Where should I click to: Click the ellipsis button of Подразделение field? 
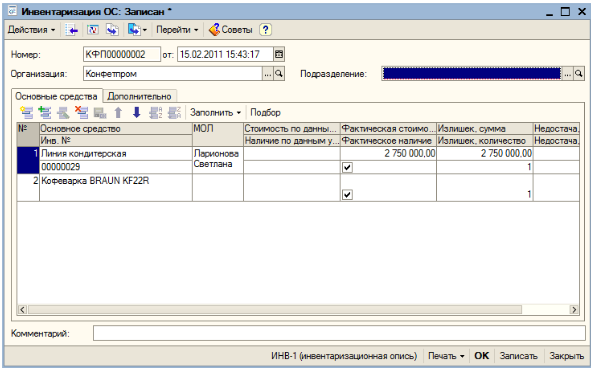tap(568, 74)
